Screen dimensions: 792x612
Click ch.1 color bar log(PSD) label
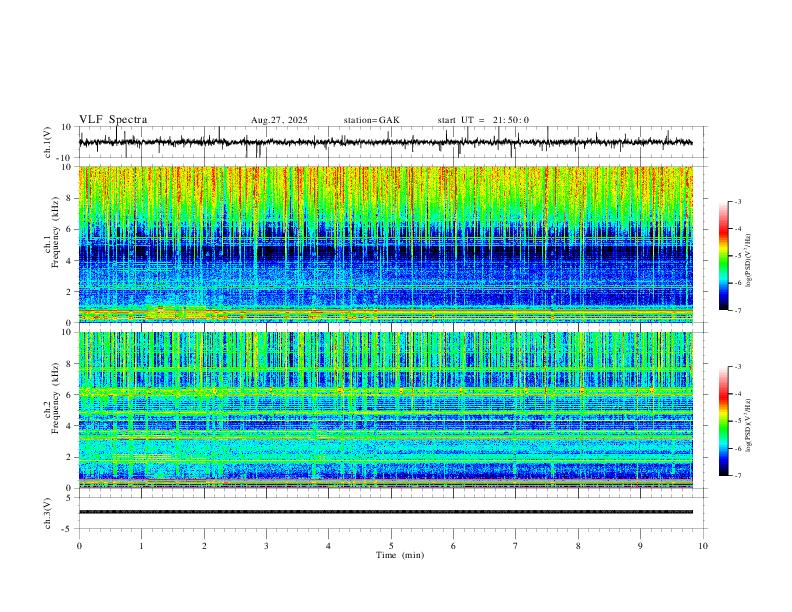[x=749, y=261]
